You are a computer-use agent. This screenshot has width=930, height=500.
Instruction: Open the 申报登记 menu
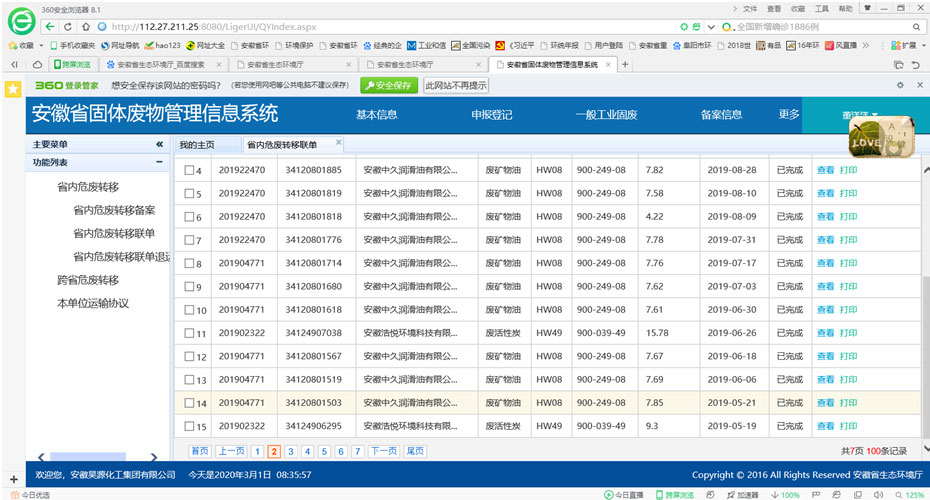491,115
